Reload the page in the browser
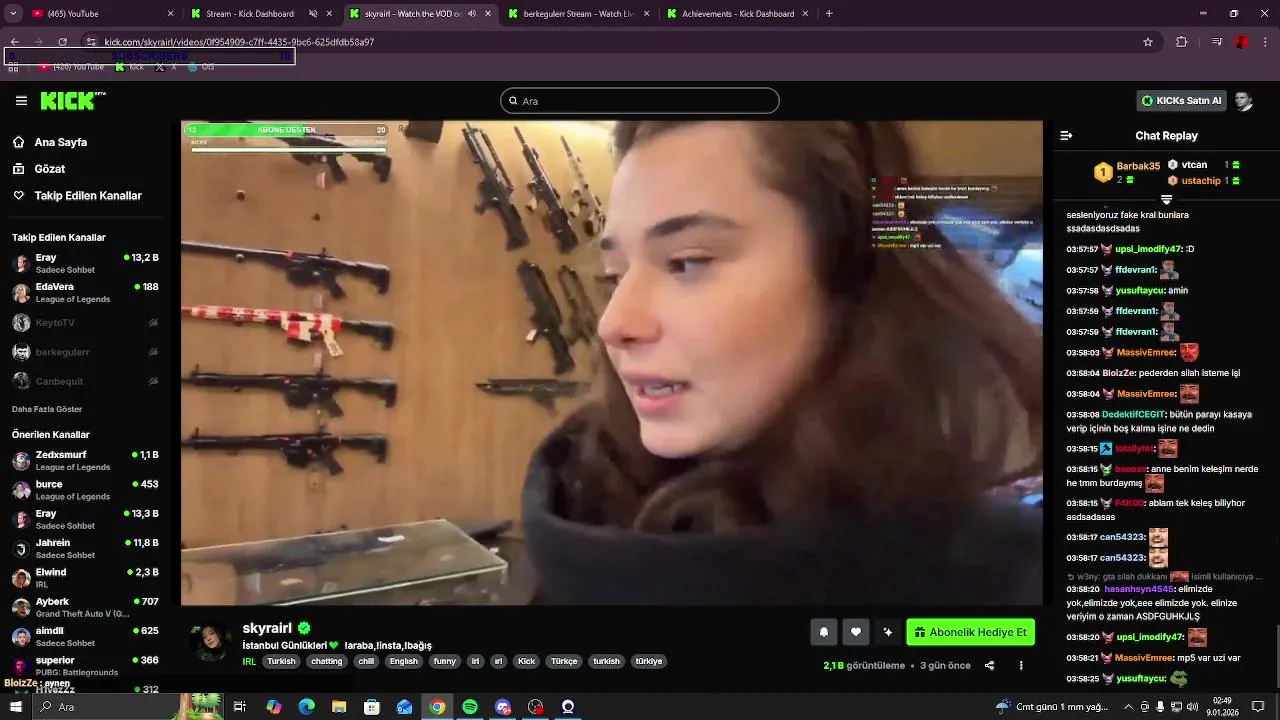This screenshot has width=1280, height=720. 62,42
